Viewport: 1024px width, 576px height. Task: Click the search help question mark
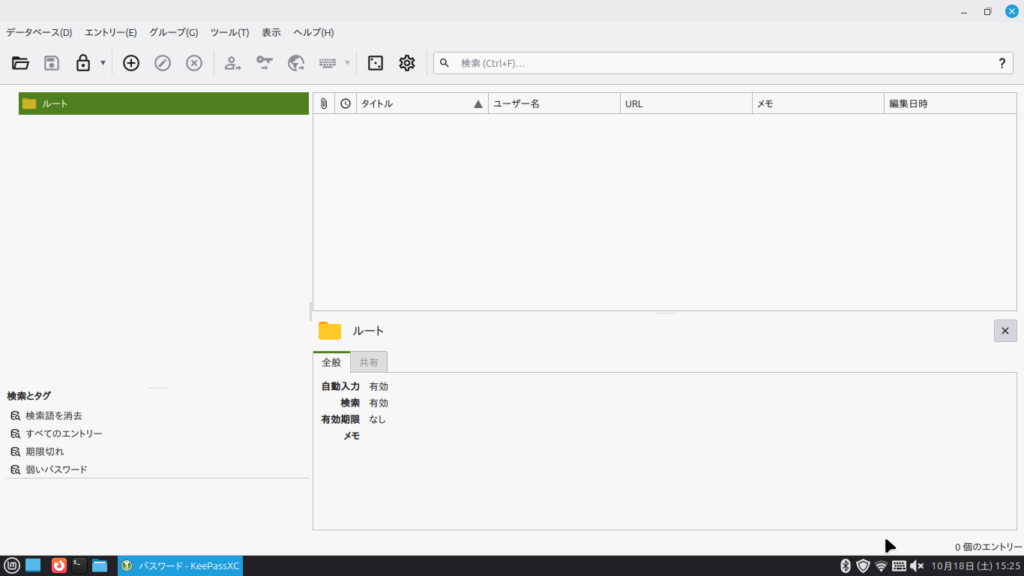(x=1002, y=63)
